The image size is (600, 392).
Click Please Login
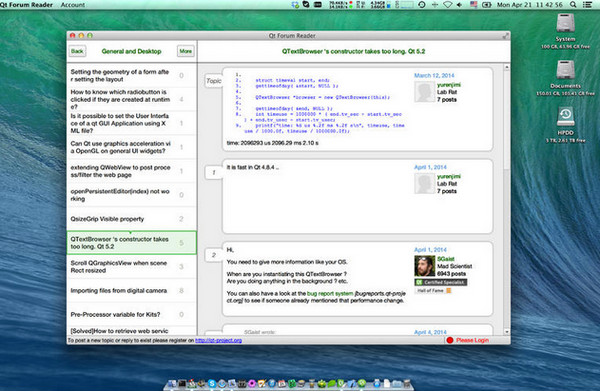pos(472,340)
